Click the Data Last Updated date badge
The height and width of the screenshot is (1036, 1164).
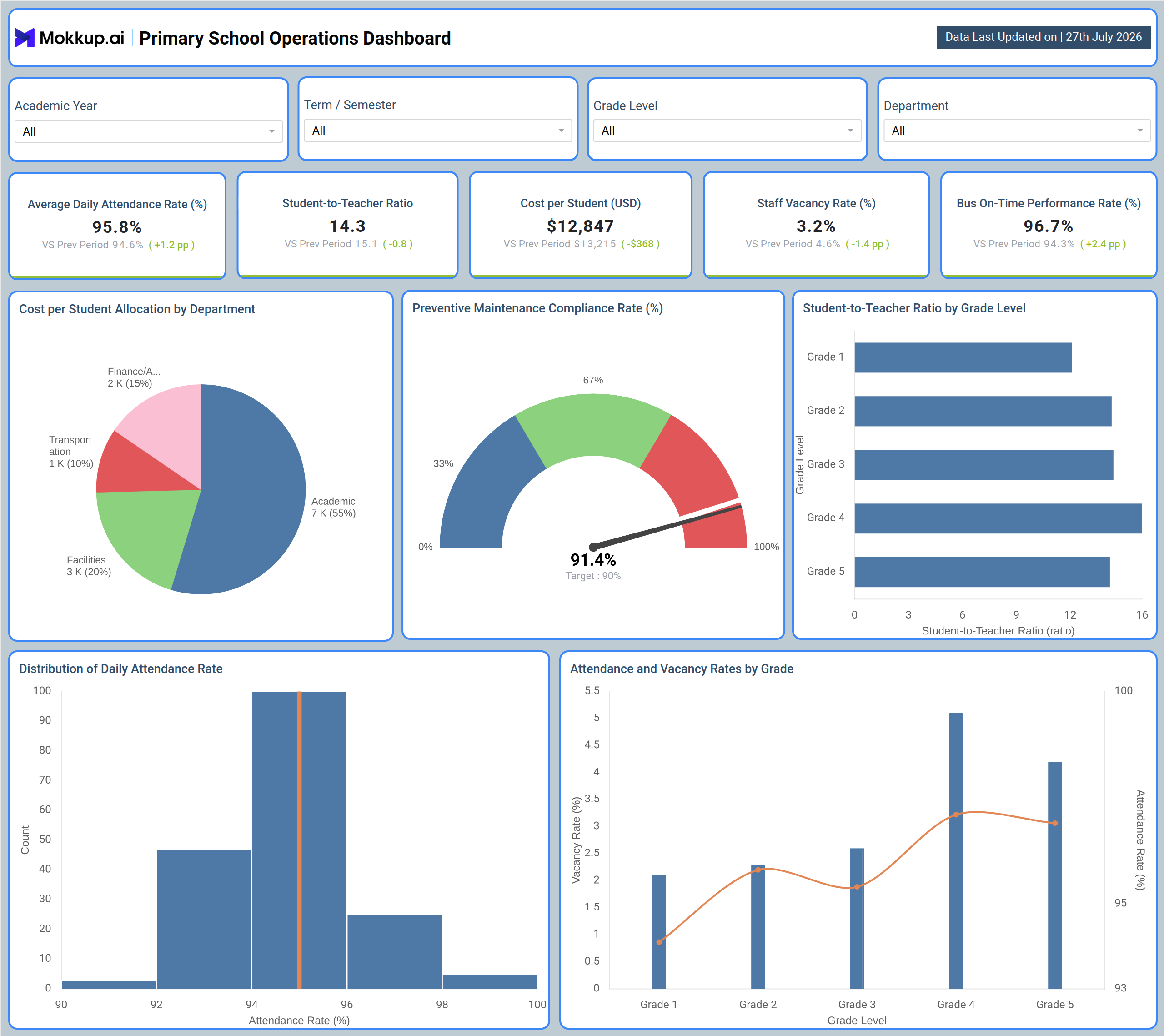(1043, 37)
